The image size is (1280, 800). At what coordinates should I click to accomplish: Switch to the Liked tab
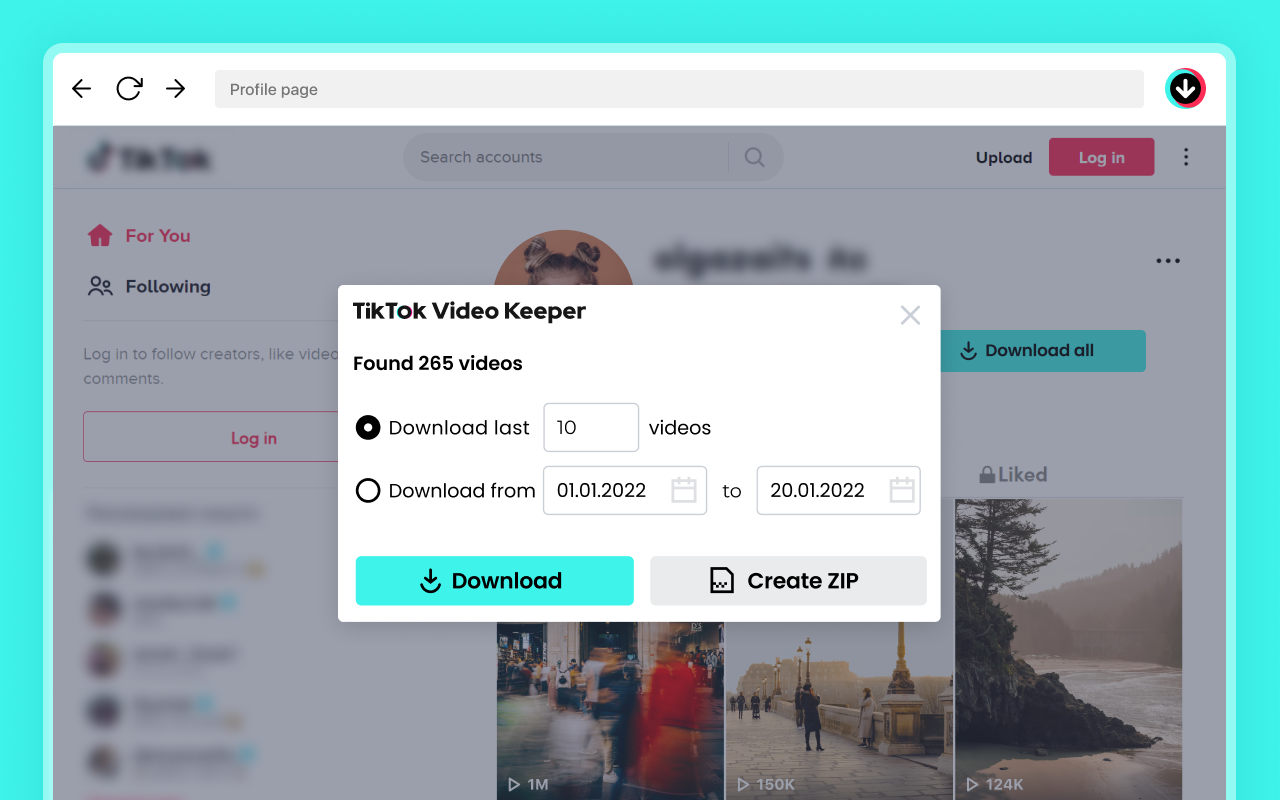coord(1013,475)
